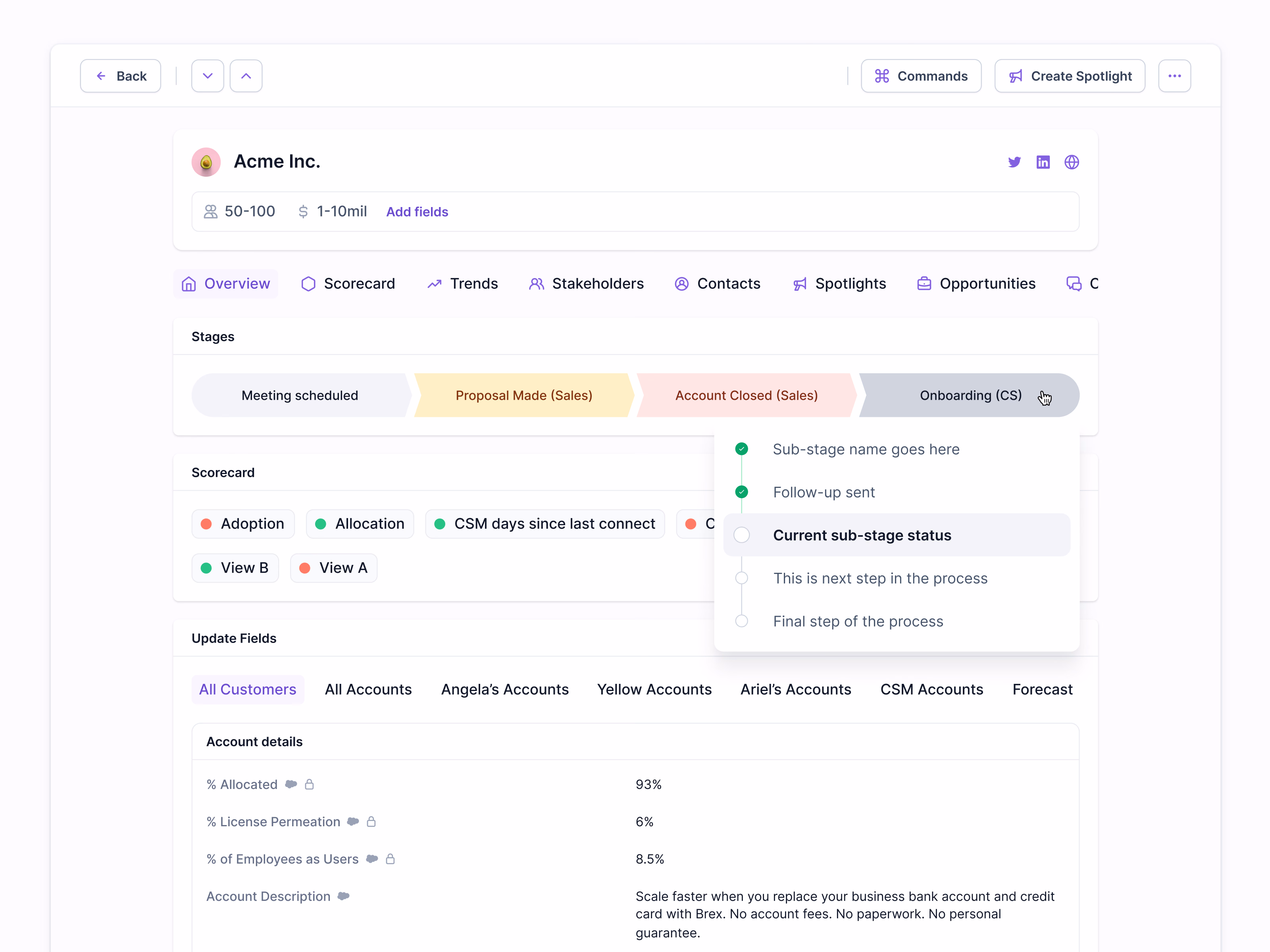Select Angela's Accounts view tab

coord(505,689)
